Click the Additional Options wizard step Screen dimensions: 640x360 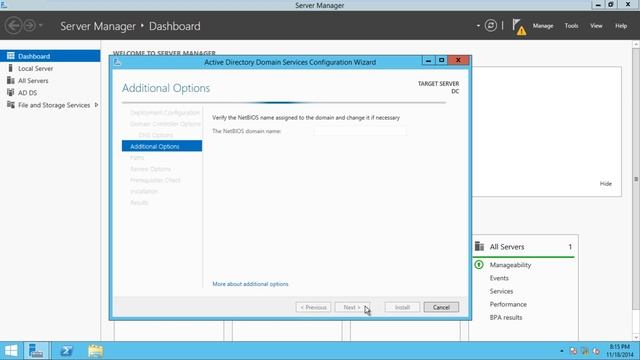(x=162, y=146)
